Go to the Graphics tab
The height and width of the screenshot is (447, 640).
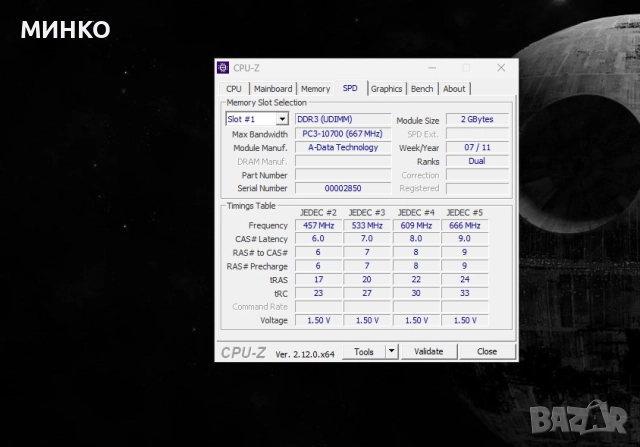click(x=386, y=89)
